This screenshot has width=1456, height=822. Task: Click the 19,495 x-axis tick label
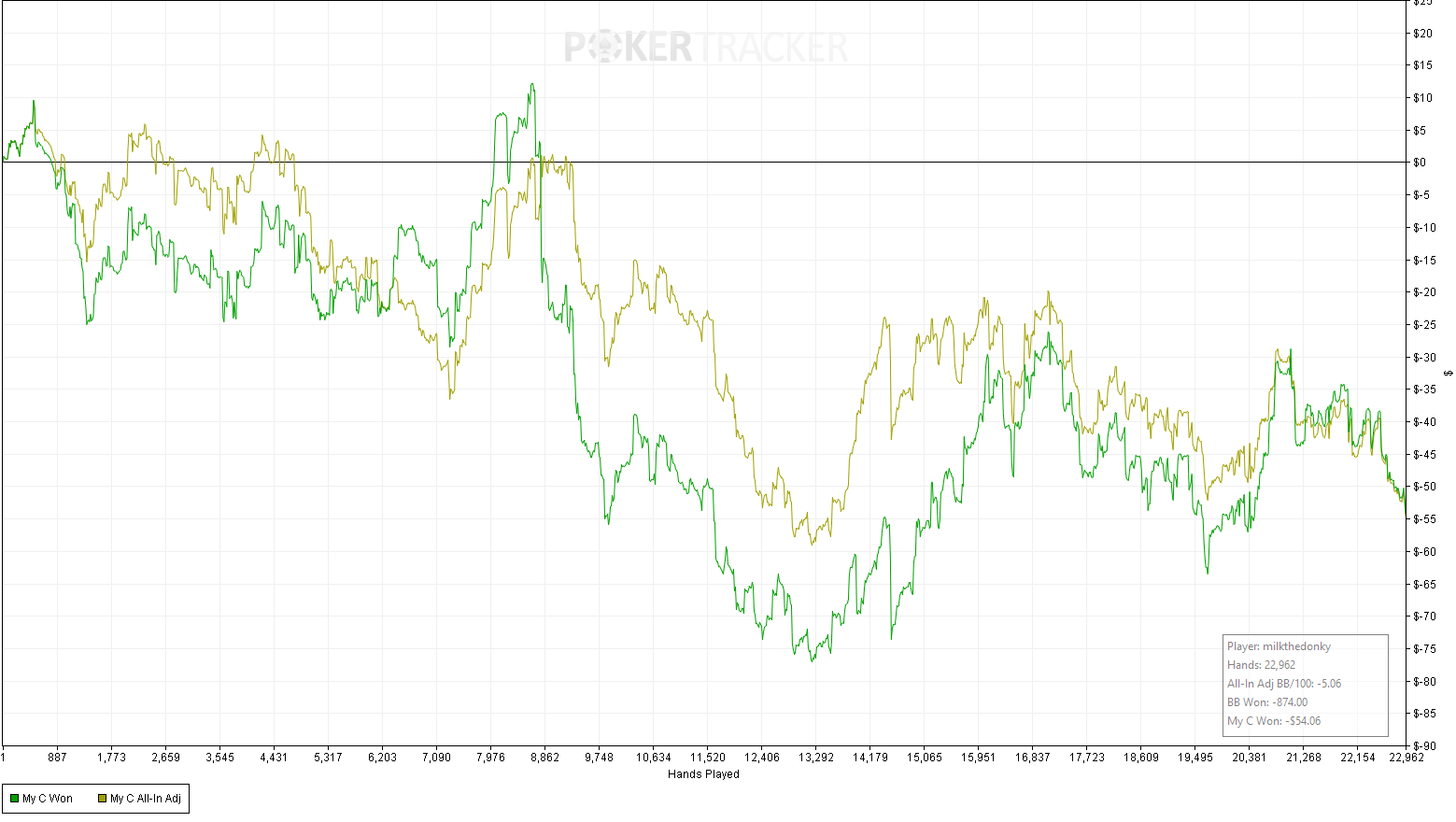pos(1195,758)
